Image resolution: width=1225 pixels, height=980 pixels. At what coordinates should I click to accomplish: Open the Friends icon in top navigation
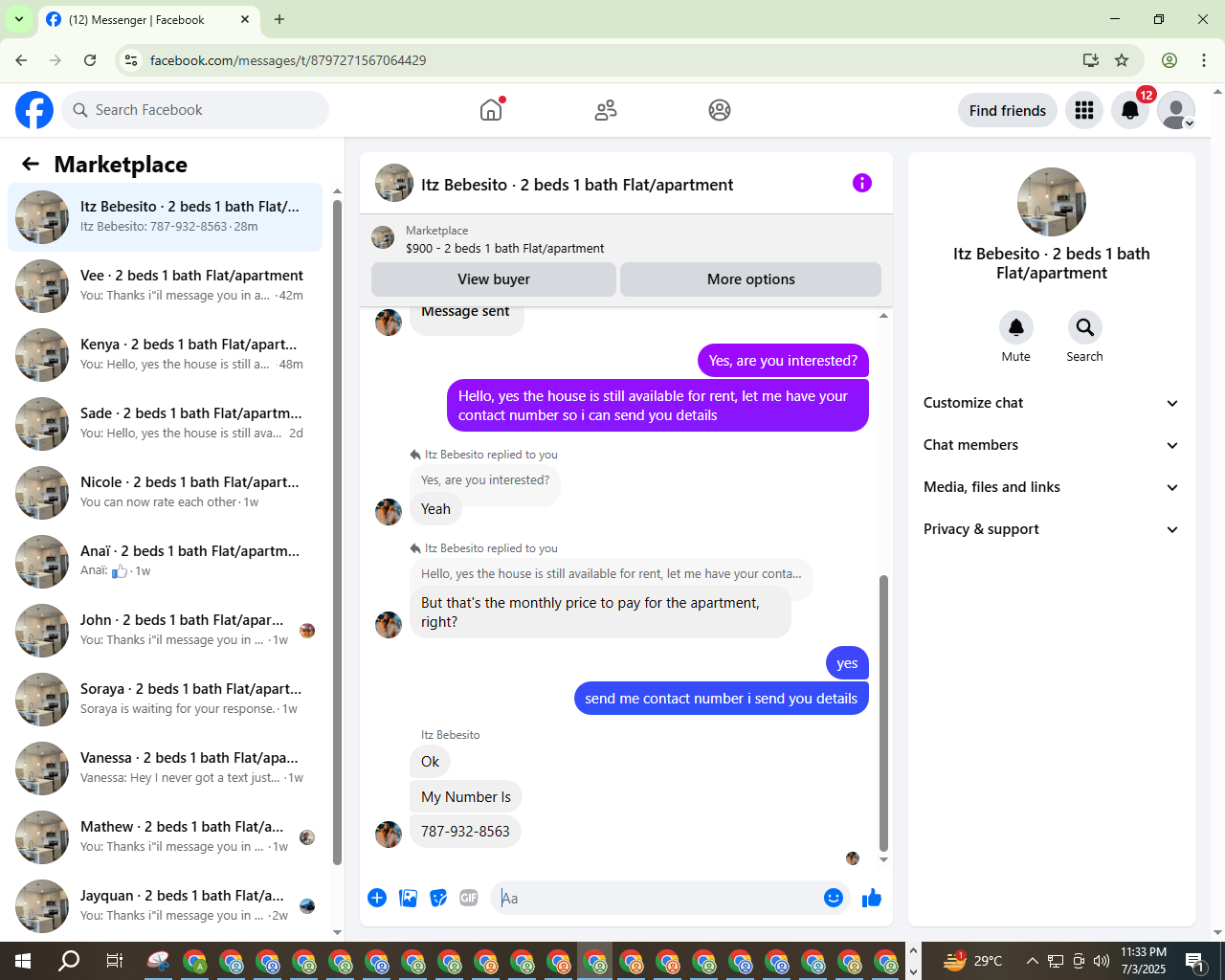click(x=606, y=110)
